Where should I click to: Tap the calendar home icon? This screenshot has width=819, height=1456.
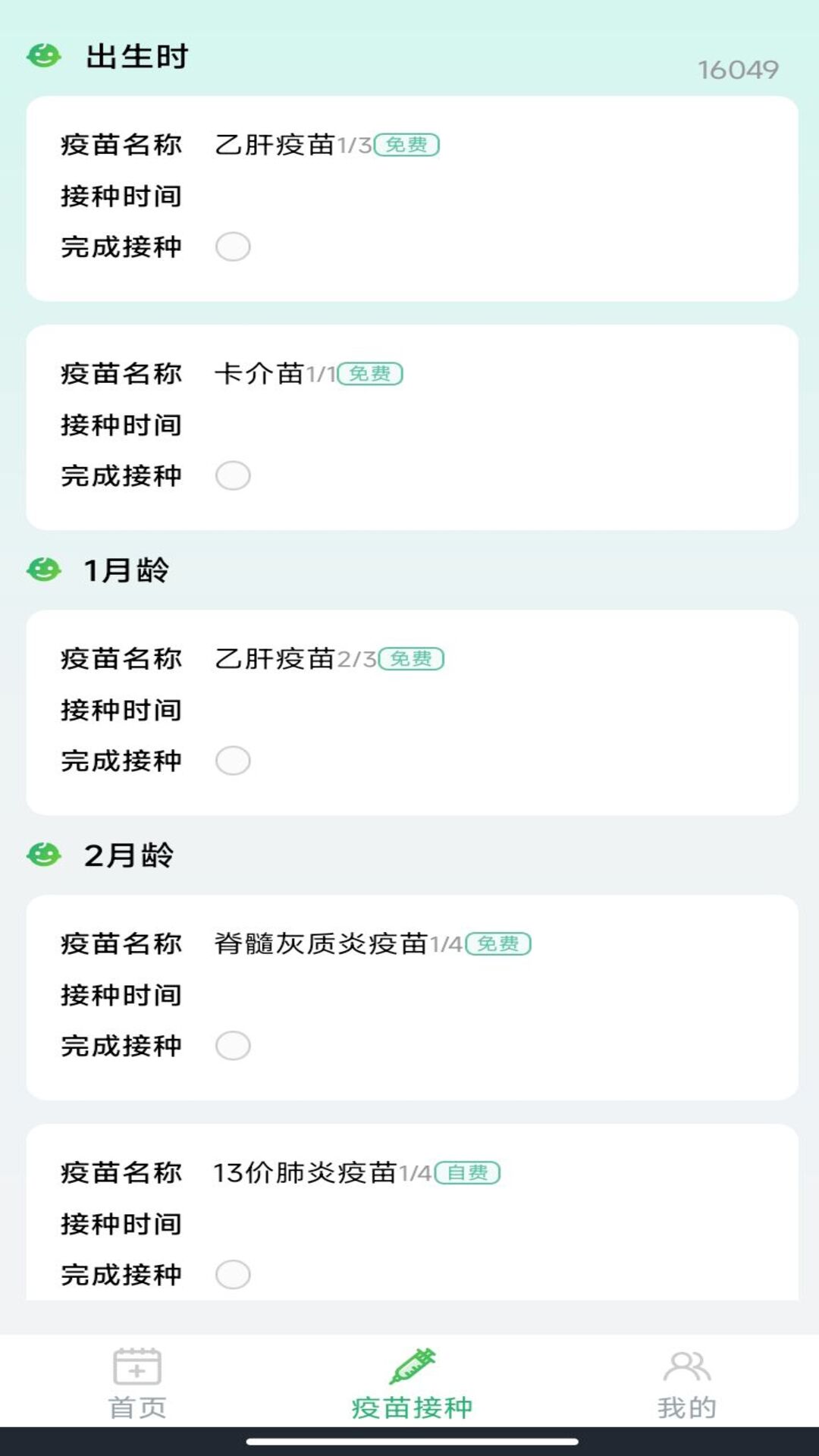[x=136, y=1367]
